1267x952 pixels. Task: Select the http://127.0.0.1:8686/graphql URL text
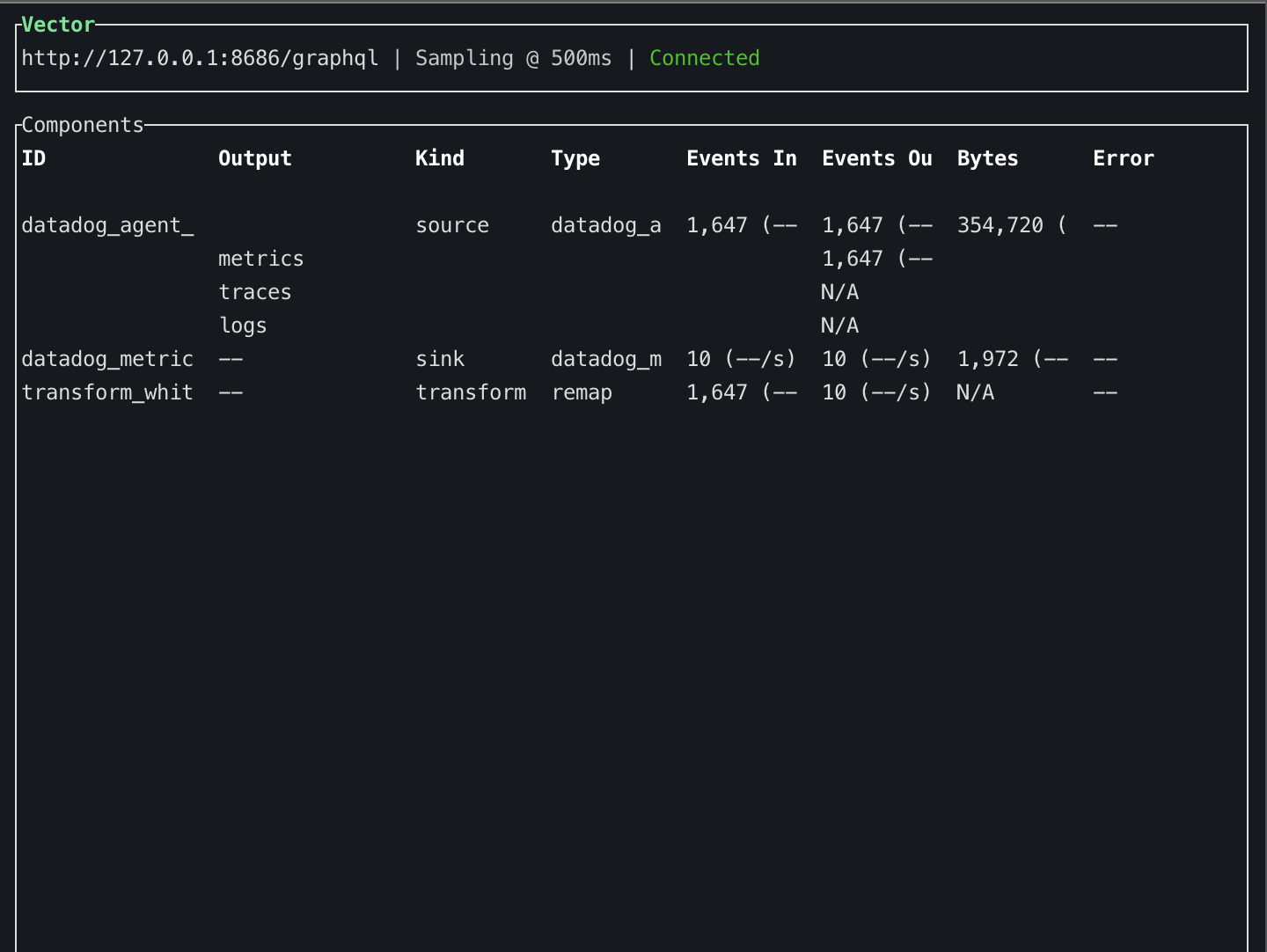[200, 58]
